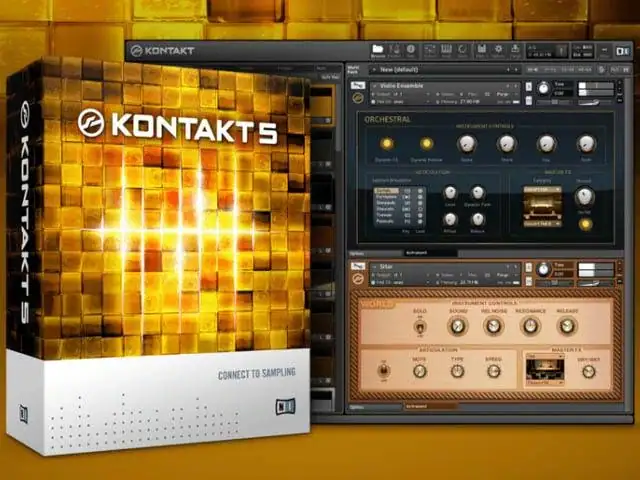This screenshot has width=640, height=480.
Task: Select the Options tab under Sitar panel
Action: pos(375,407)
